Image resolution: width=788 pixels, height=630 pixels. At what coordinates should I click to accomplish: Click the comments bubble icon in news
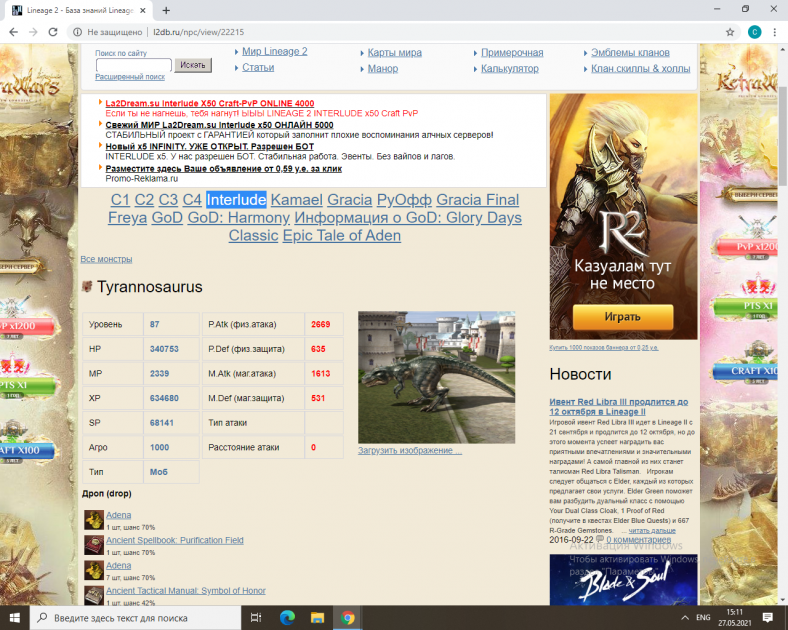point(600,539)
